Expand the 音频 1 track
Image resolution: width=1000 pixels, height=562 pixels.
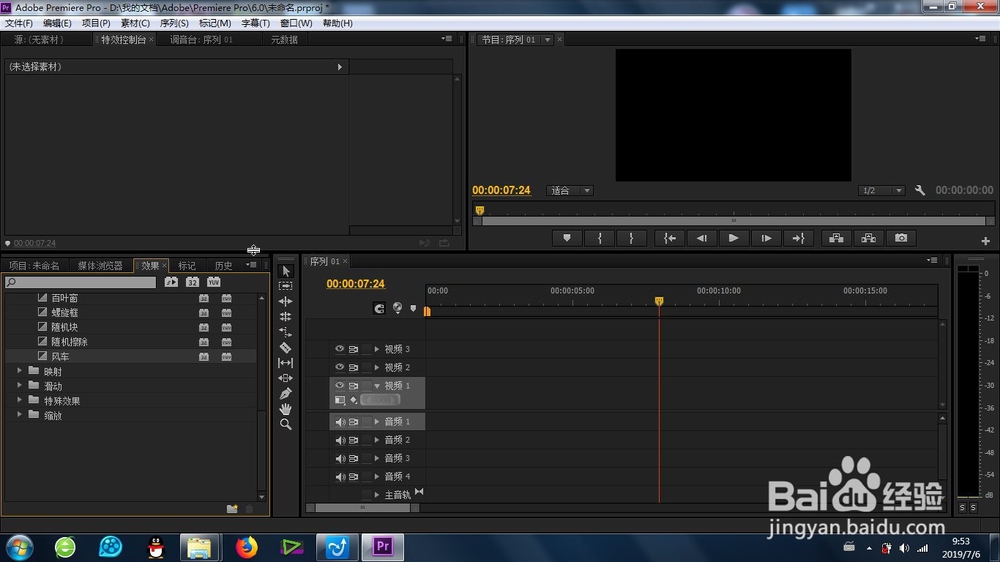(x=377, y=422)
